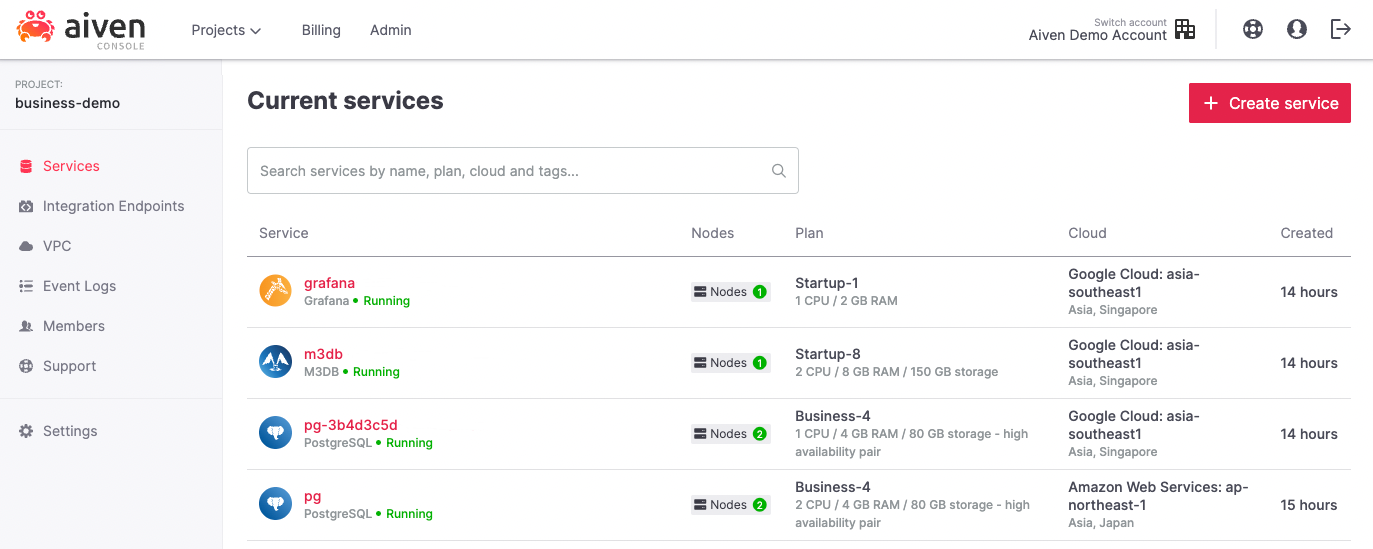Open the pg-3b4d3c5d service link
This screenshot has width=1373, height=549.
(x=351, y=425)
